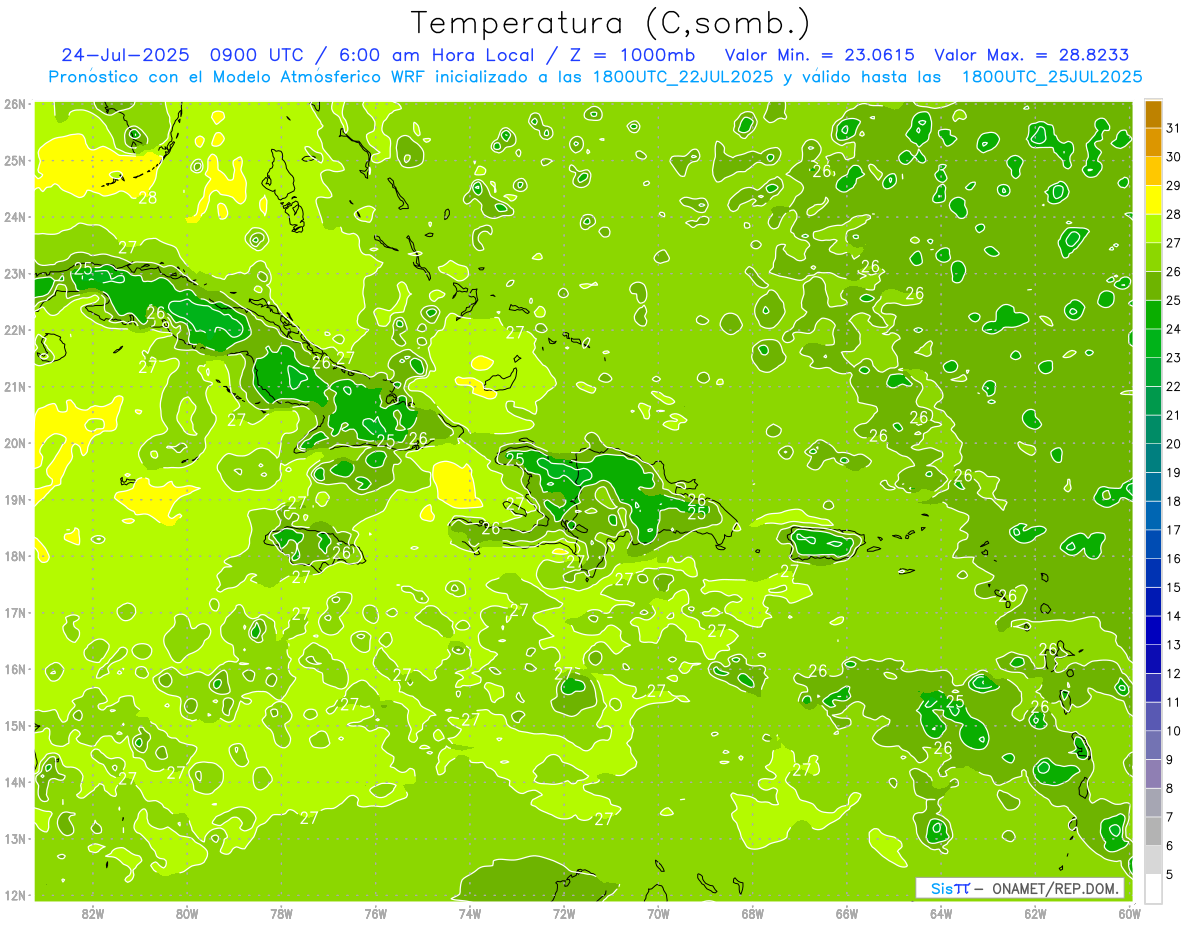Click "Valor Min. = 23.0615"
The width and height of the screenshot is (1200, 927).
(819, 54)
